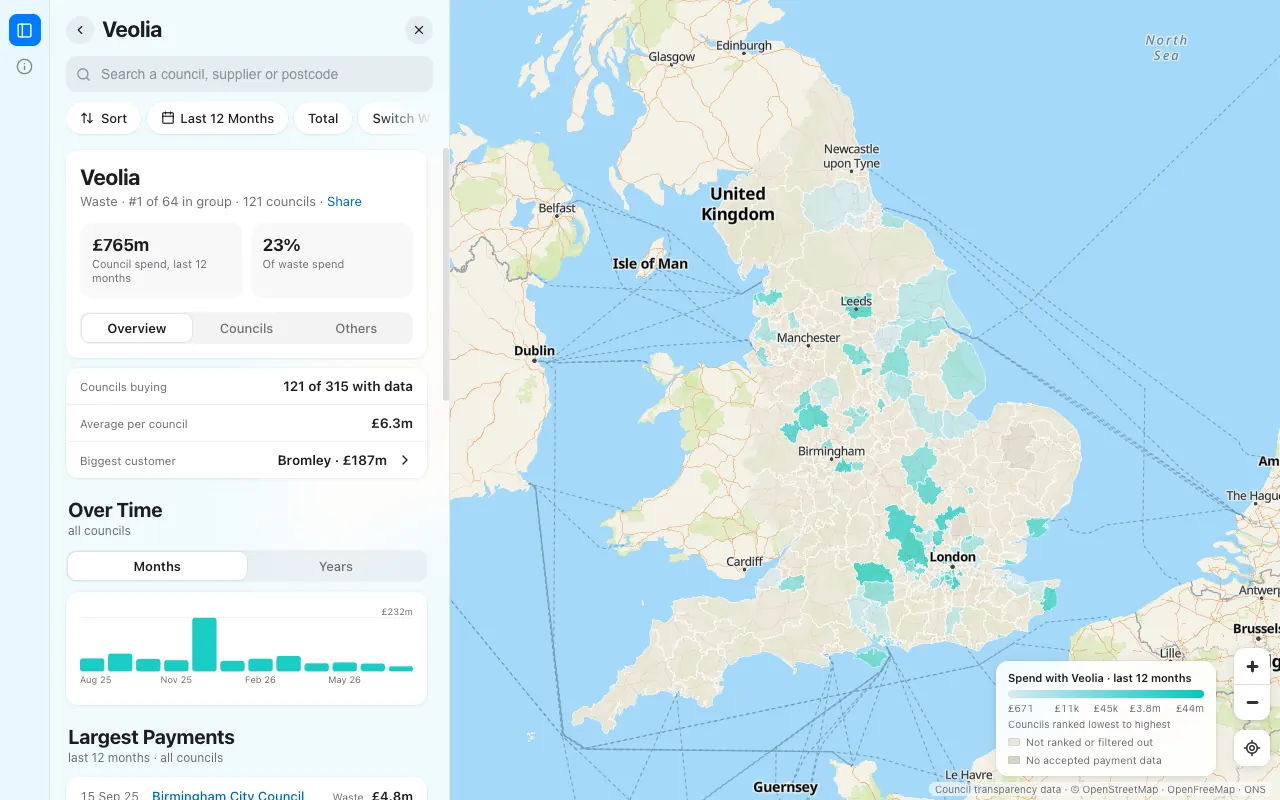Click the Glasgow label on the map
The image size is (1280, 800).
click(x=671, y=57)
